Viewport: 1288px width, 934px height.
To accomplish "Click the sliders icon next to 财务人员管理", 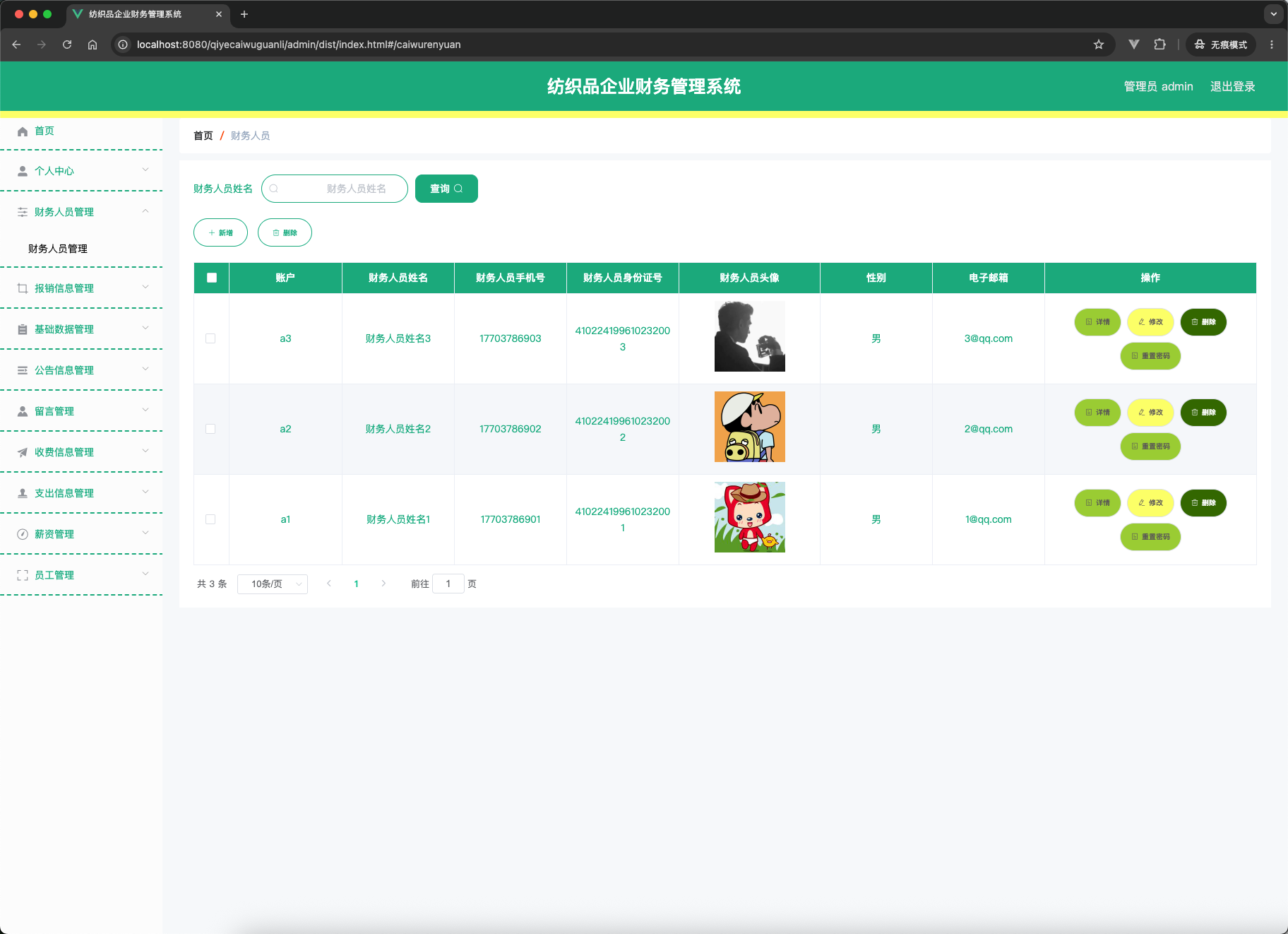I will coord(23,213).
